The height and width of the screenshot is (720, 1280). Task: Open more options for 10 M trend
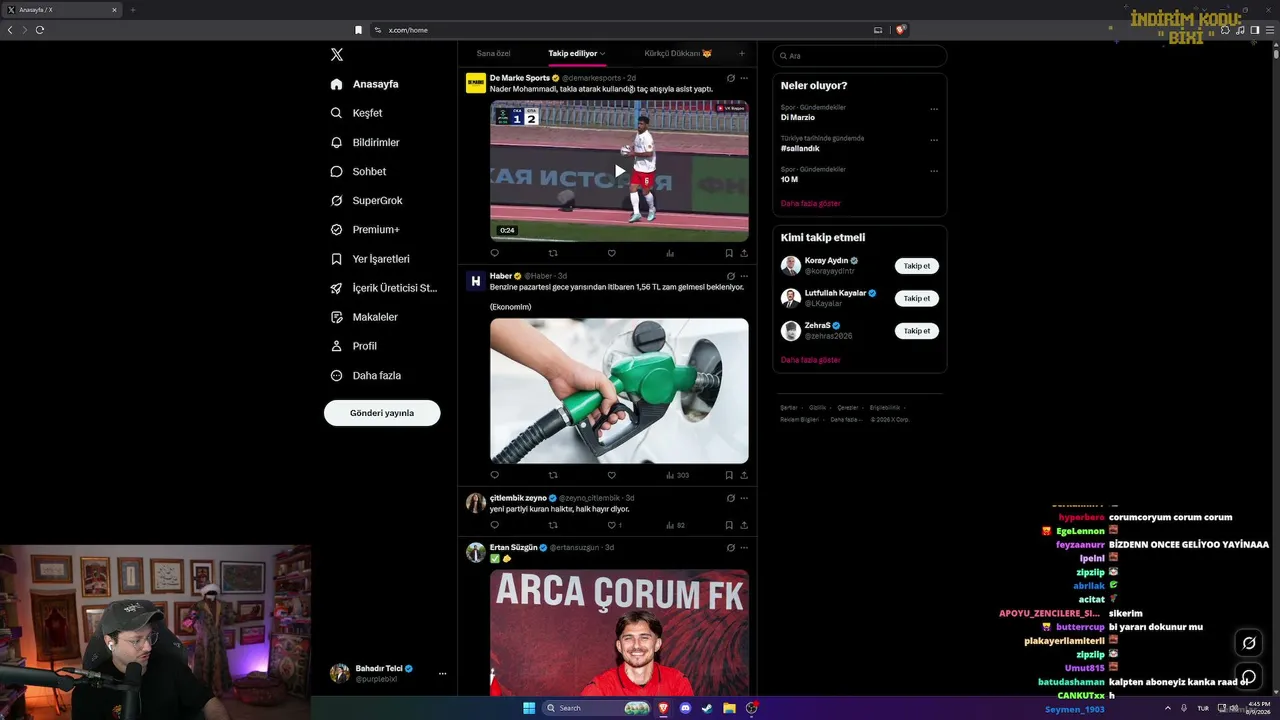[934, 171]
